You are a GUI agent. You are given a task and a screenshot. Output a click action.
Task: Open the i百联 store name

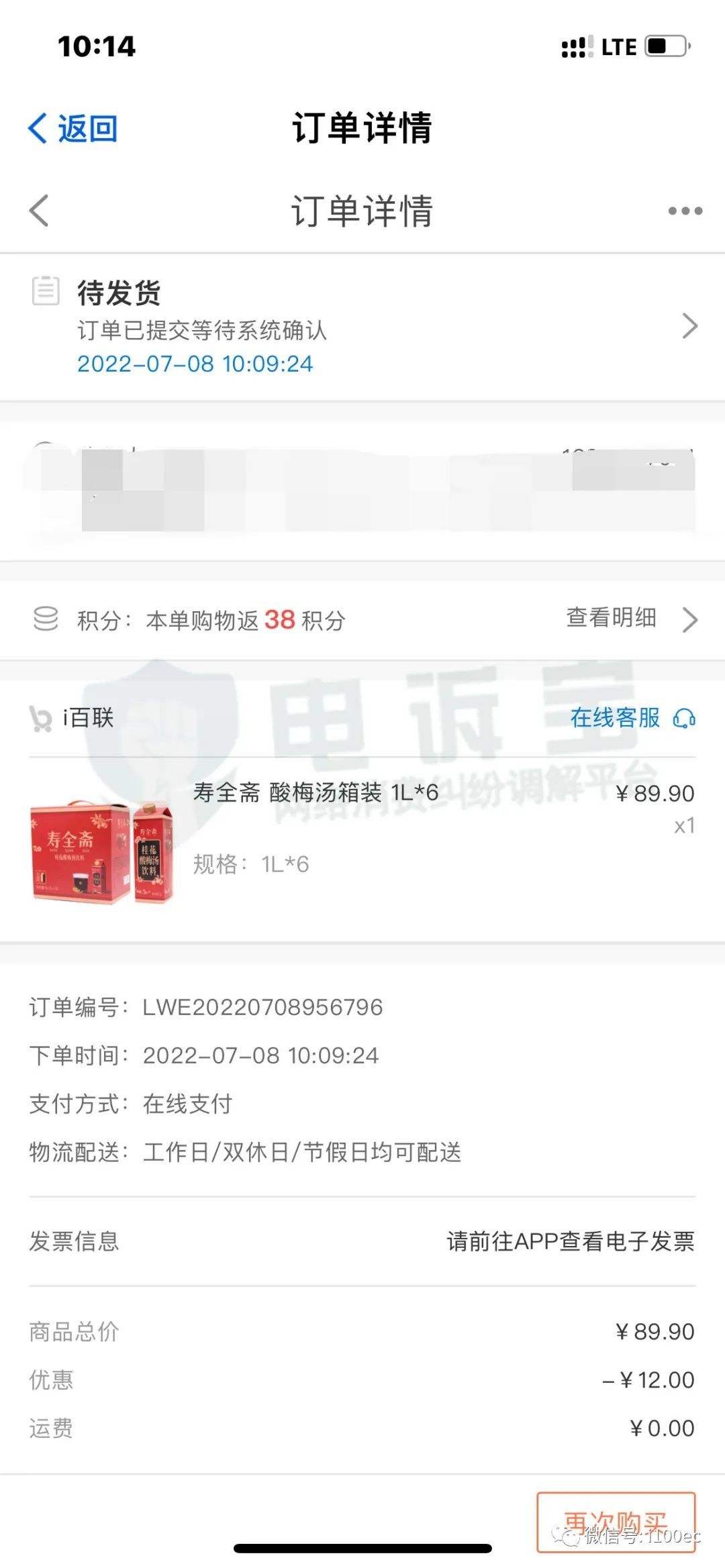(88, 718)
